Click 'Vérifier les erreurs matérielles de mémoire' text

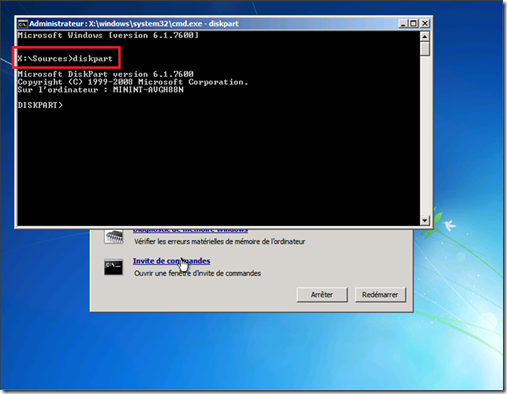pyautogui.click(x=220, y=242)
